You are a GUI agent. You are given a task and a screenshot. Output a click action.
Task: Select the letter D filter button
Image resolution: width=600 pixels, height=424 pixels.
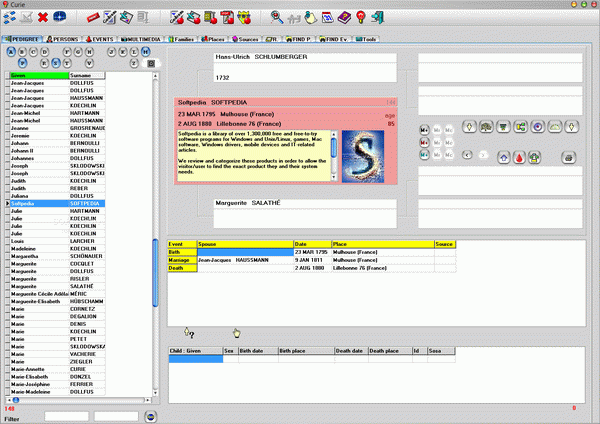pyautogui.click(x=45, y=52)
